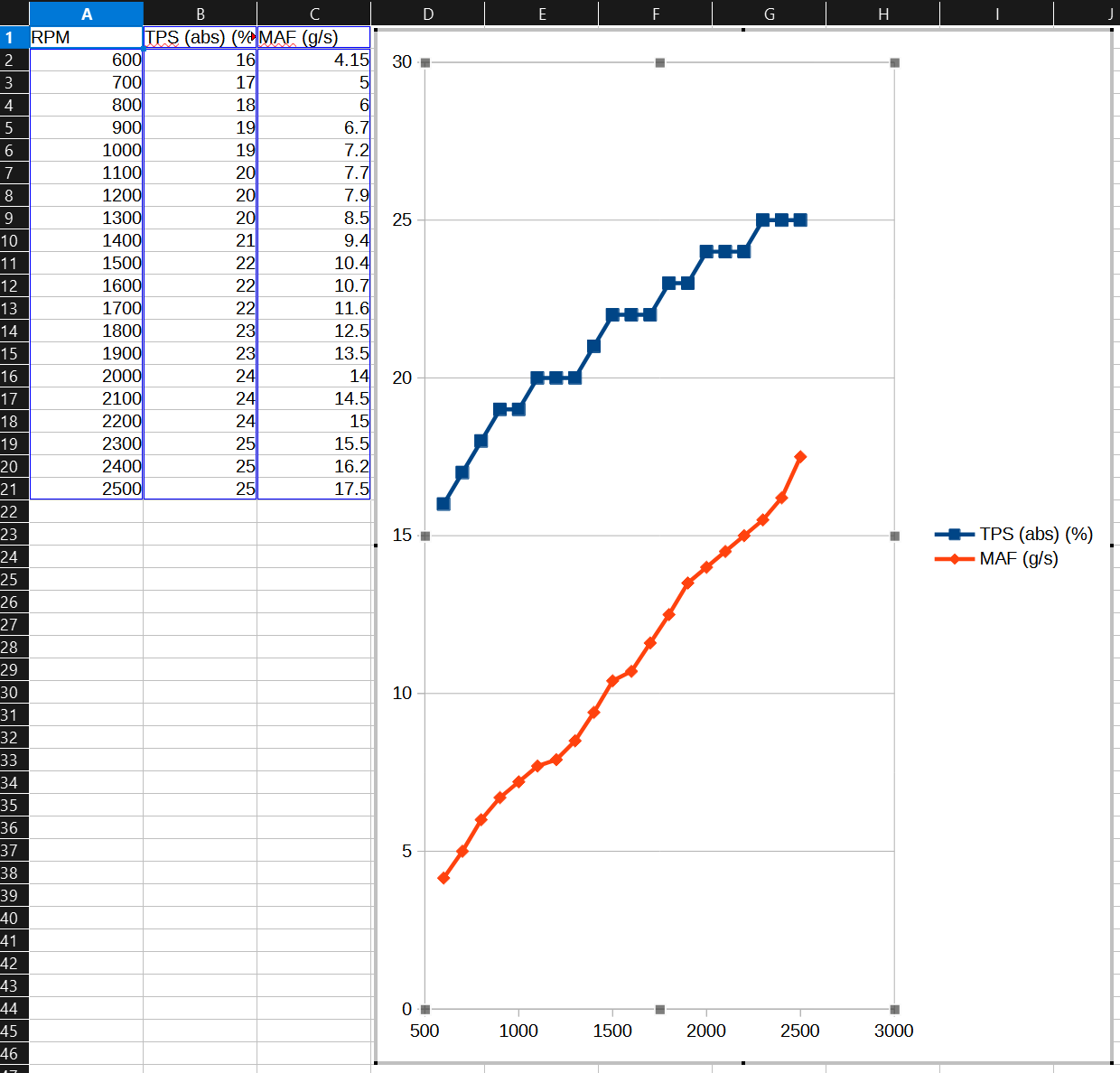This screenshot has height=1073, width=1120.
Task: Select TPS (abs) (%) legend entry
Action: pos(1013,534)
